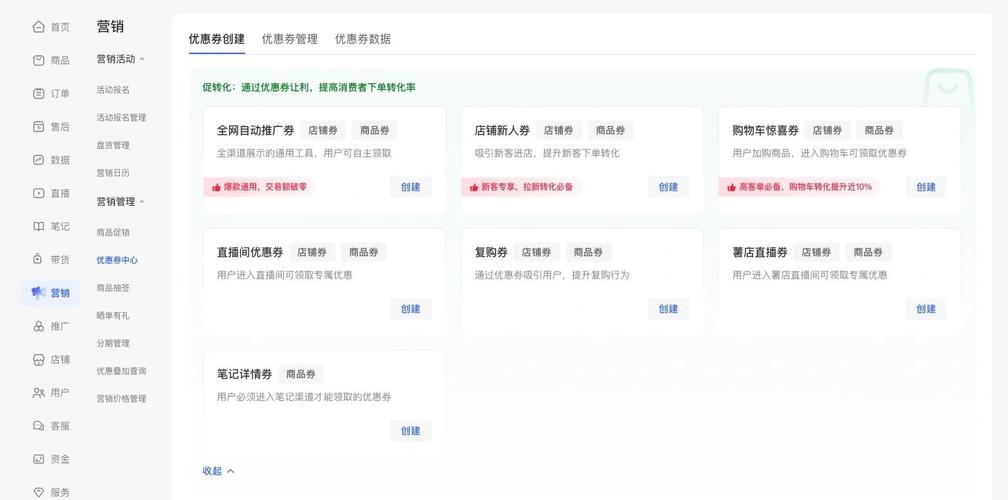The image size is (1008, 500).
Task: Click the 直播 live stream icon
Action: [39, 193]
